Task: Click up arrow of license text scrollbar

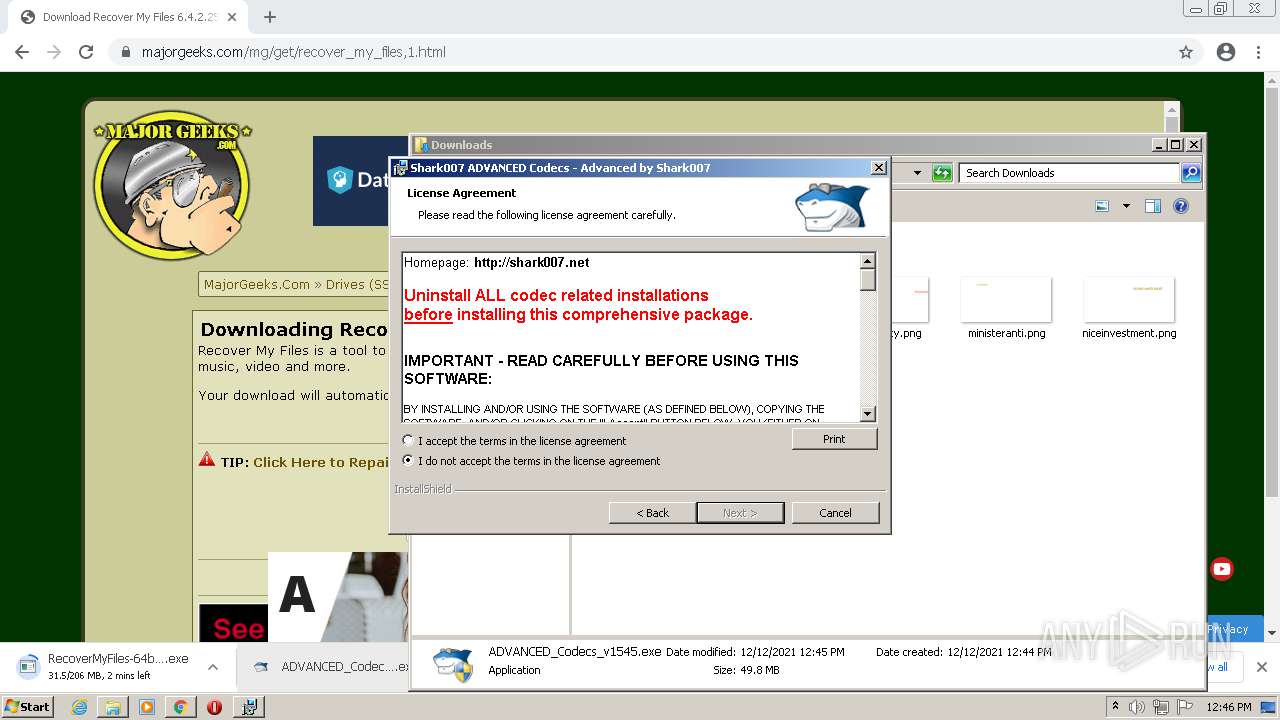Action: coord(868,261)
